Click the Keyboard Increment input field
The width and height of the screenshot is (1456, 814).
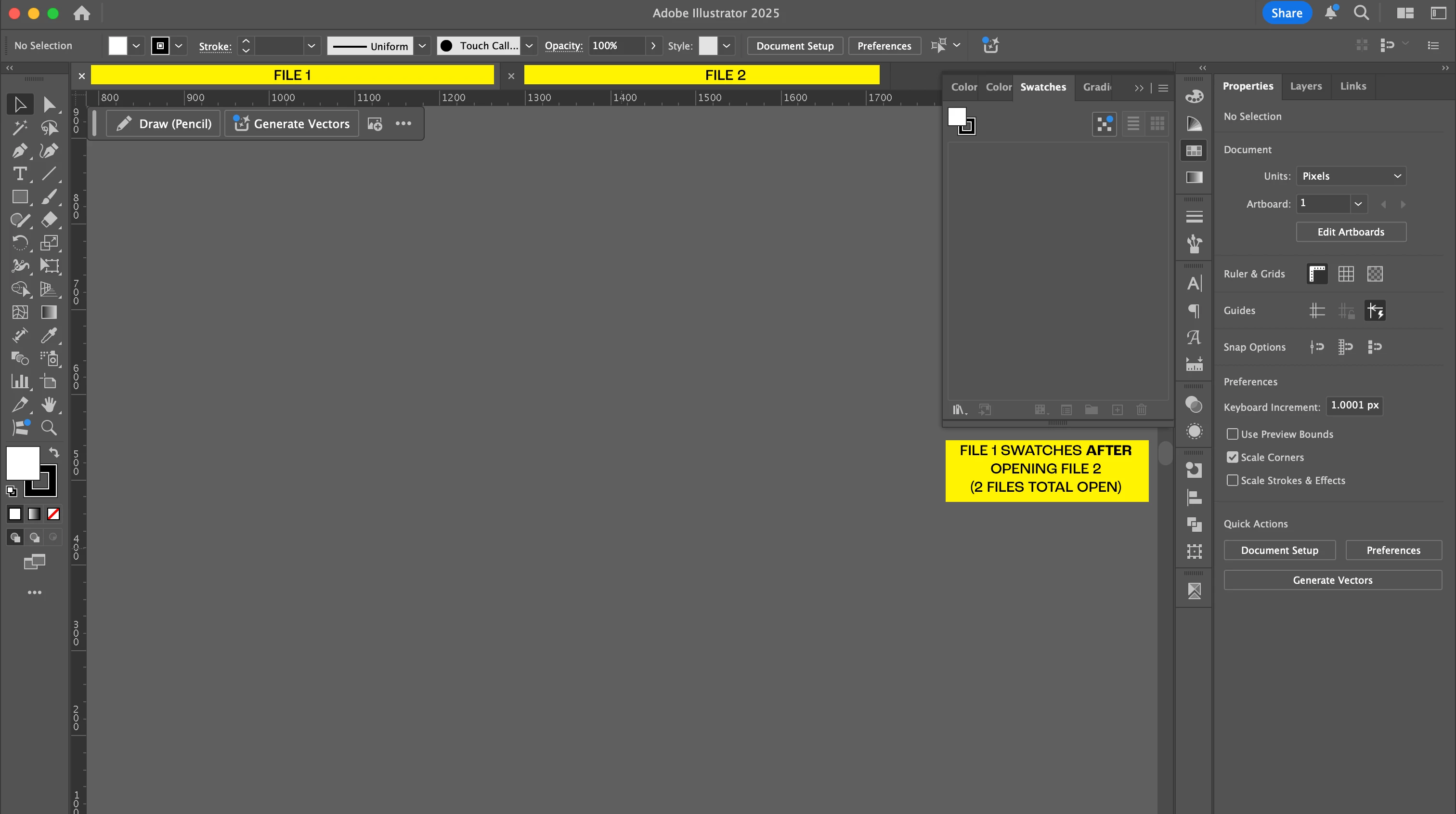(1354, 406)
